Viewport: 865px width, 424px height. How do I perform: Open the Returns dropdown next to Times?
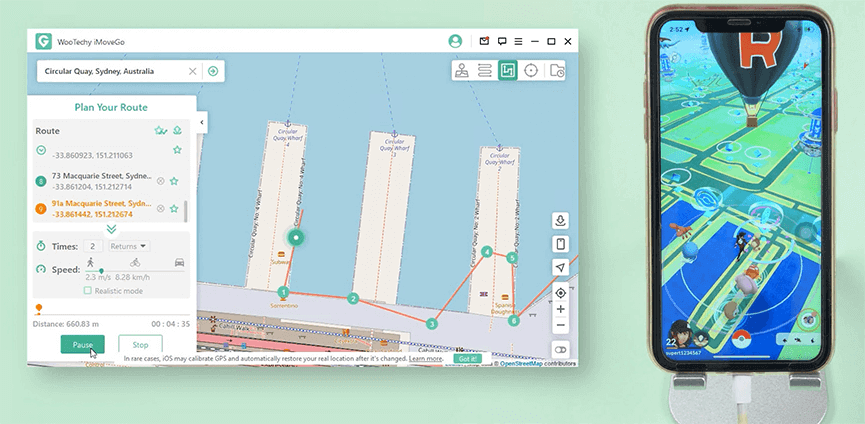(128, 246)
